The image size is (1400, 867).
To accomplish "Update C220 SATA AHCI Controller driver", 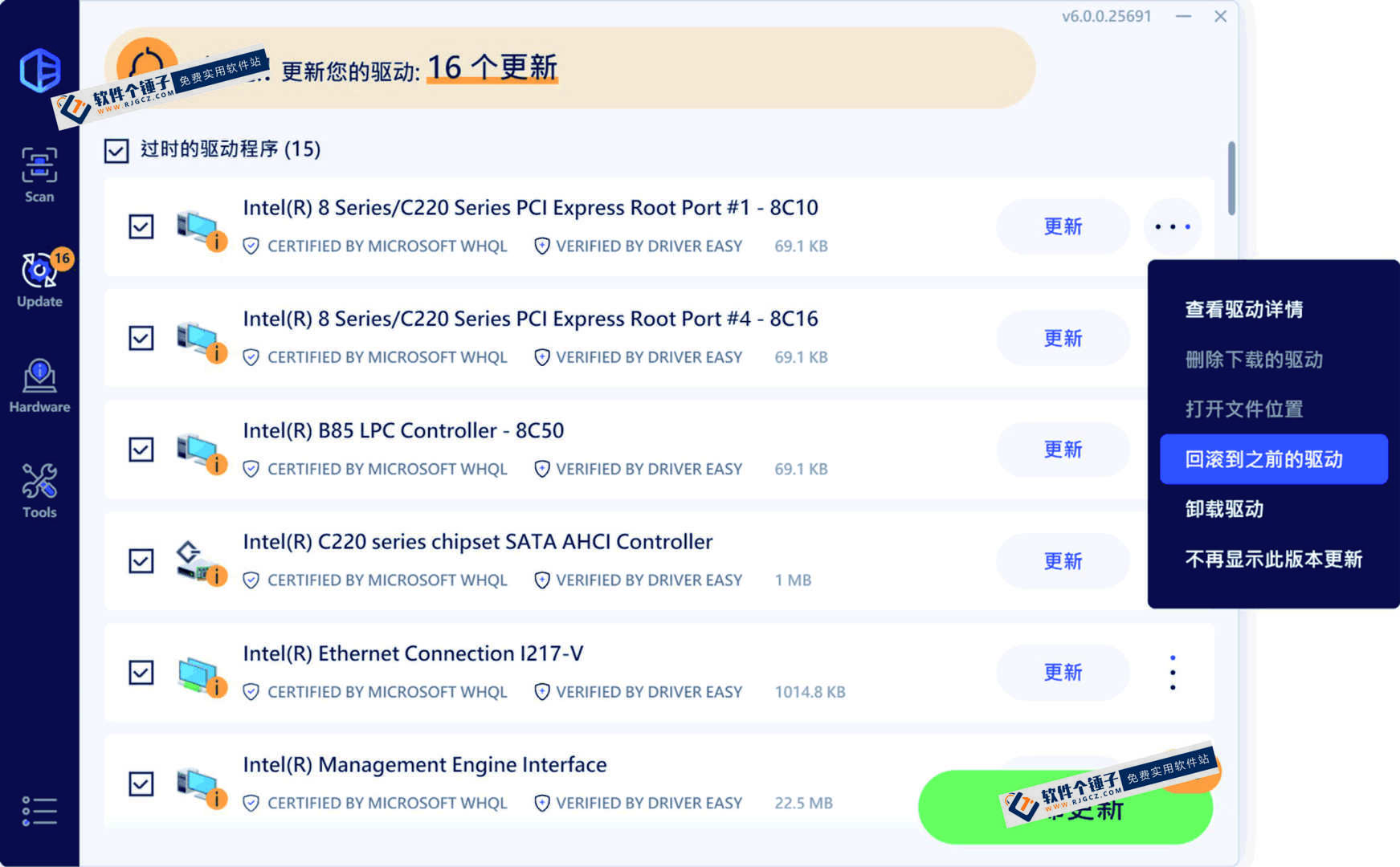I will (x=1063, y=561).
